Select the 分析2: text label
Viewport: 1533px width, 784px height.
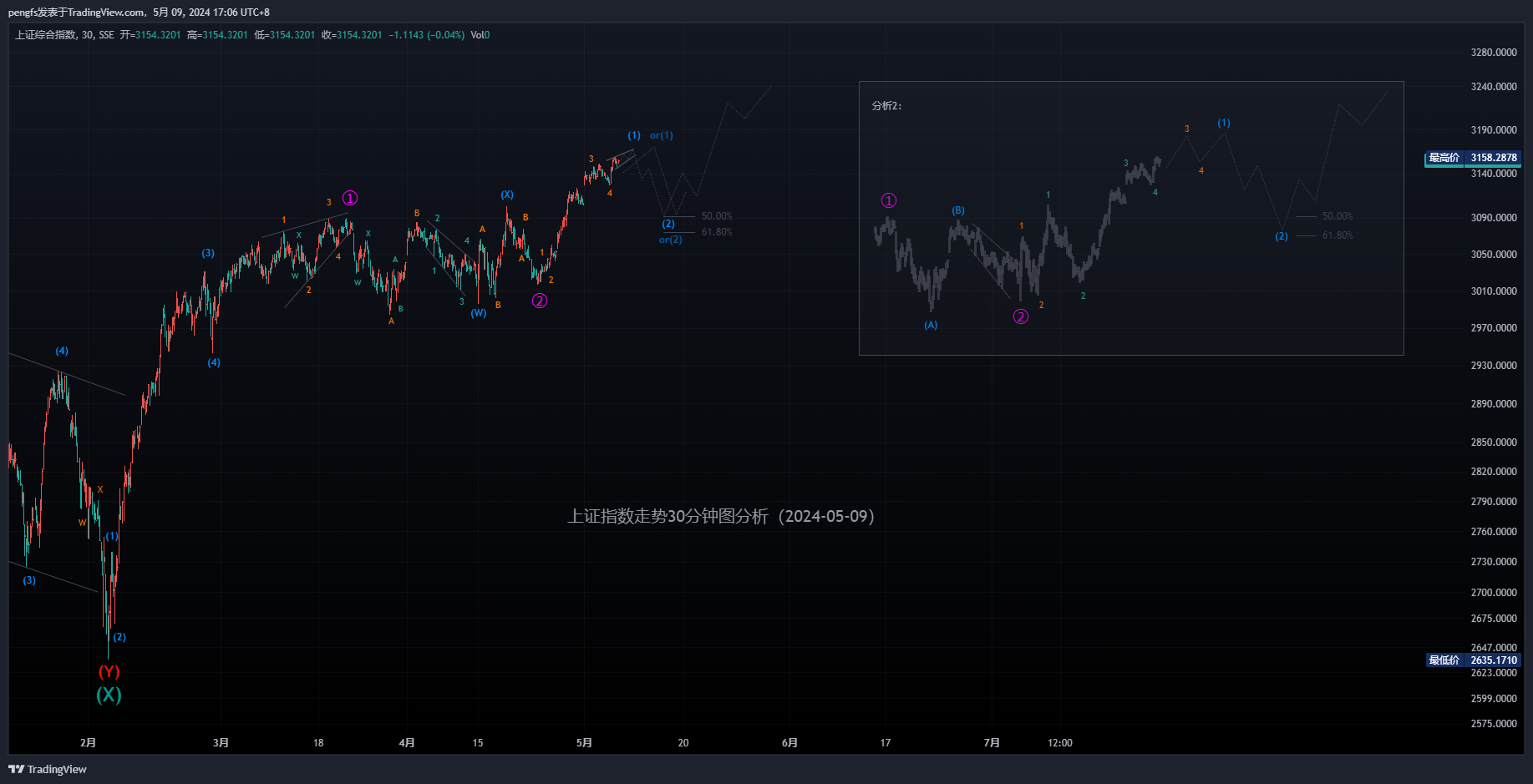click(886, 106)
